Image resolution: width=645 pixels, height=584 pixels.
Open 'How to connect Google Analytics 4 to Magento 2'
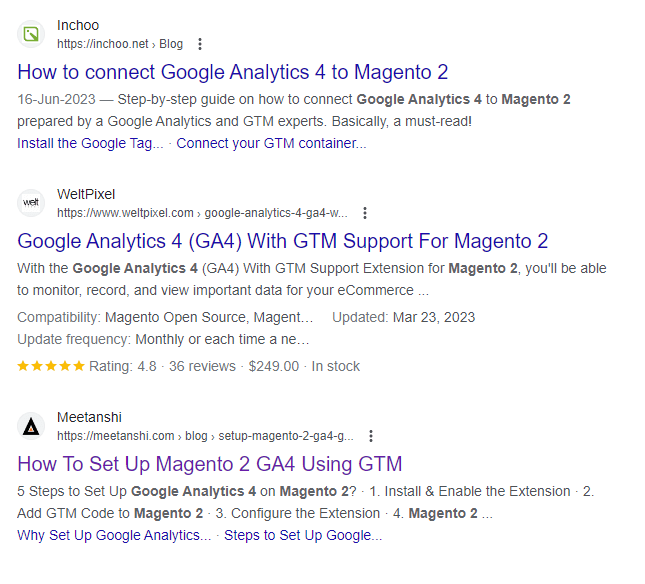tap(232, 72)
